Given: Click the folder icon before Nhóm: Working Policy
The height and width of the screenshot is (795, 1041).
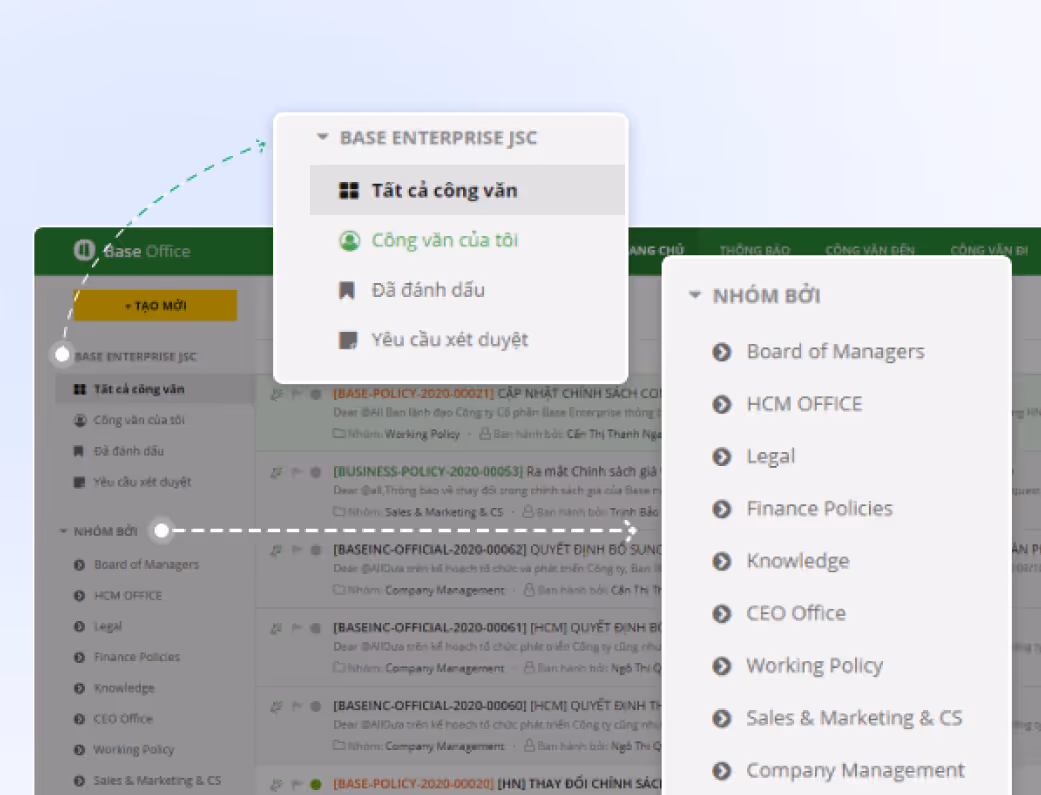Looking at the screenshot, I should click(339, 434).
